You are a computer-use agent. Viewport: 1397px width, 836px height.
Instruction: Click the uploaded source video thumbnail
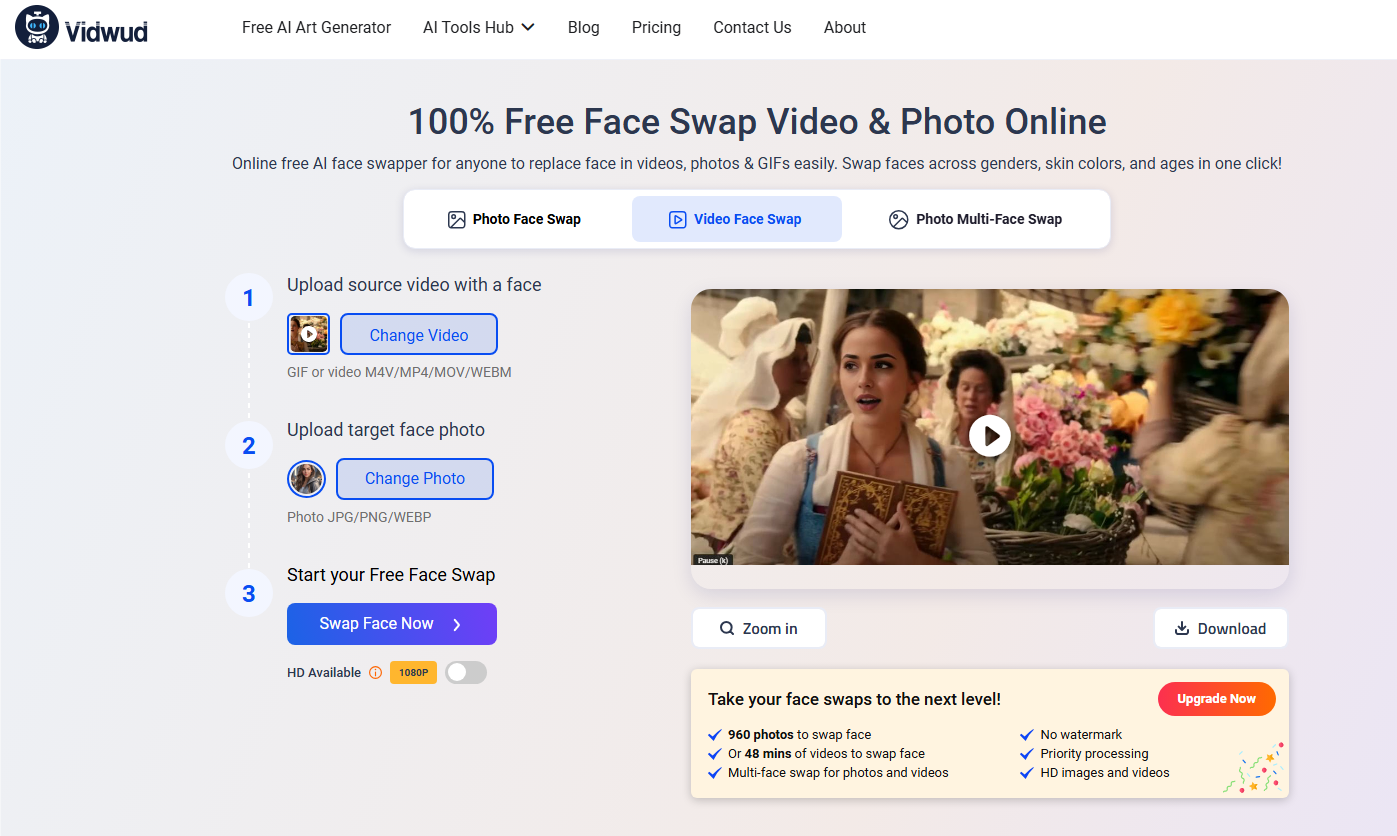(x=309, y=334)
